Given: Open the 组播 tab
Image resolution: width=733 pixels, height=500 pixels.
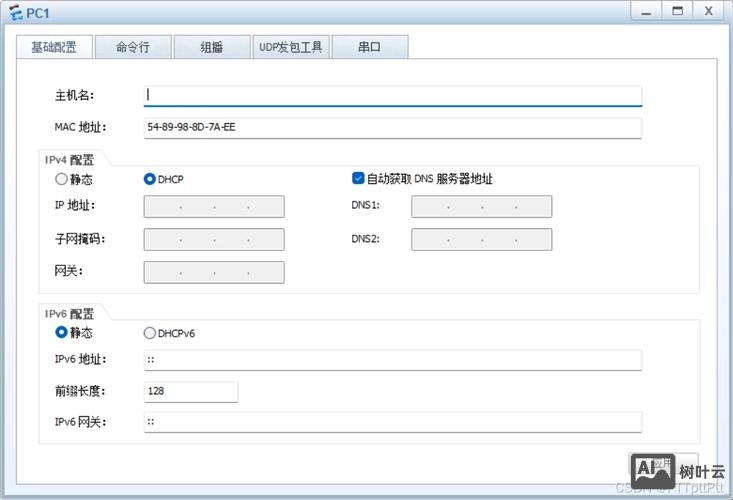Looking at the screenshot, I should 212,47.
